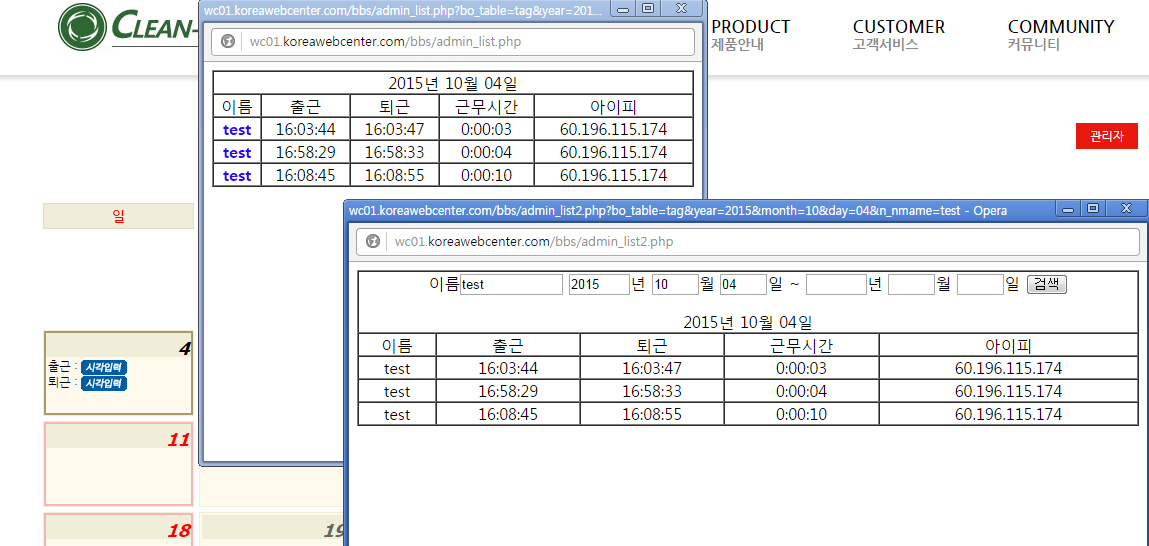Maximize the admin_list2.php Opera window
The width and height of the screenshot is (1149, 546).
point(1093,209)
